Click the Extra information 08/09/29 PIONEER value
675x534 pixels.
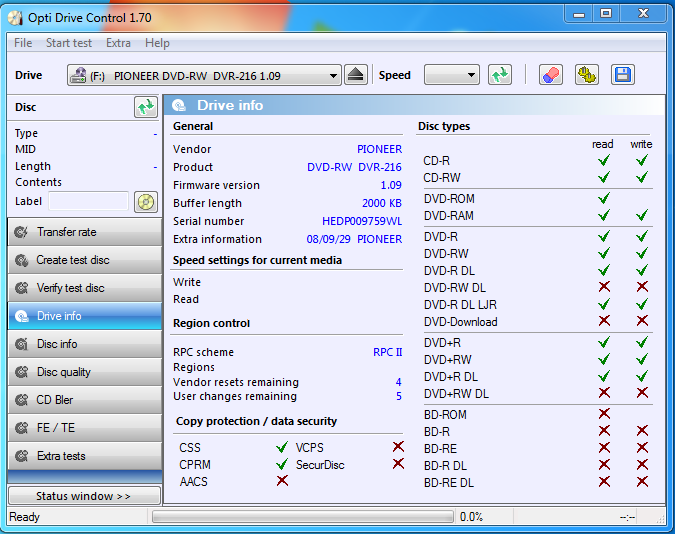(354, 239)
